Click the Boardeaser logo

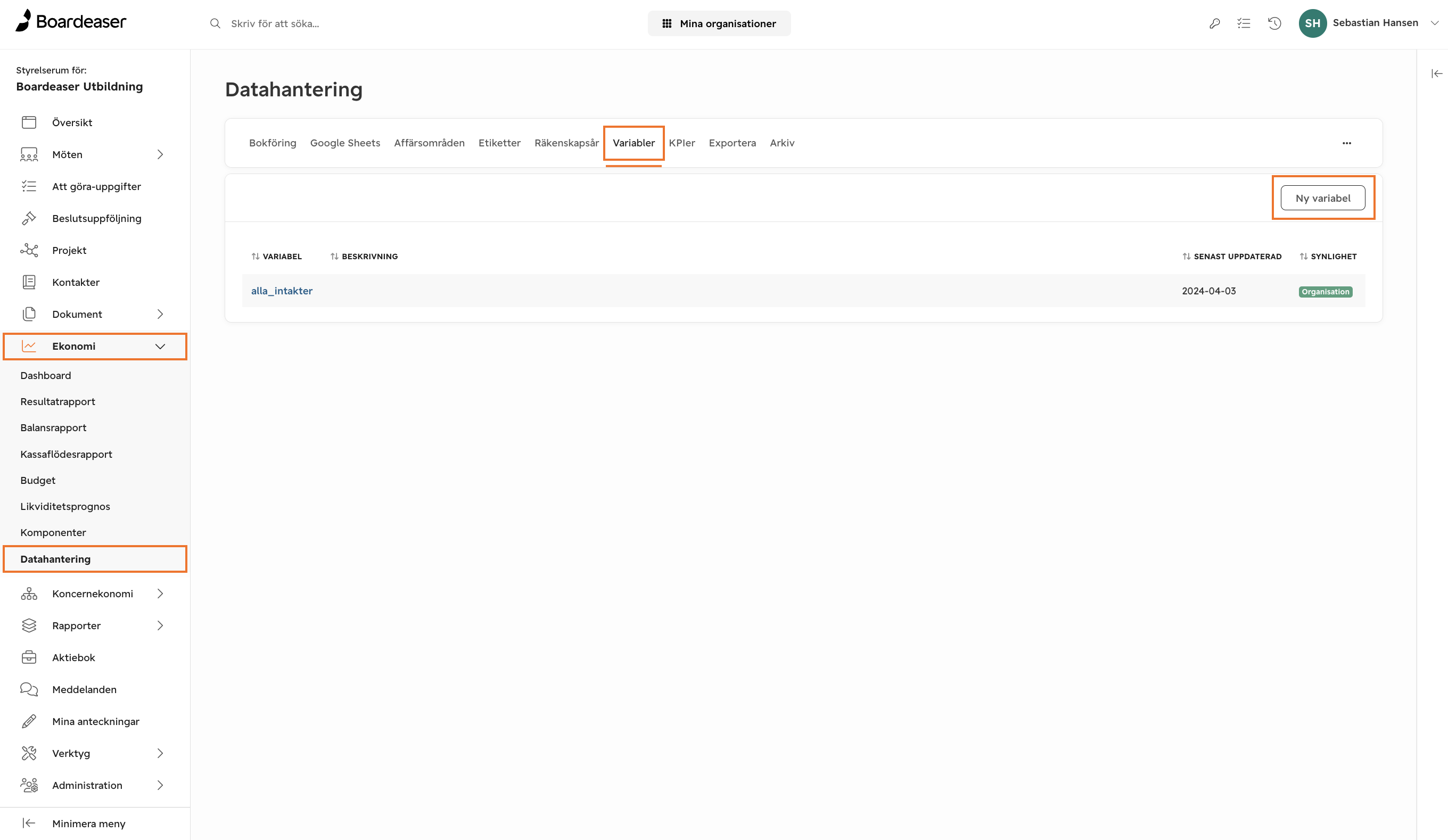[x=71, y=21]
